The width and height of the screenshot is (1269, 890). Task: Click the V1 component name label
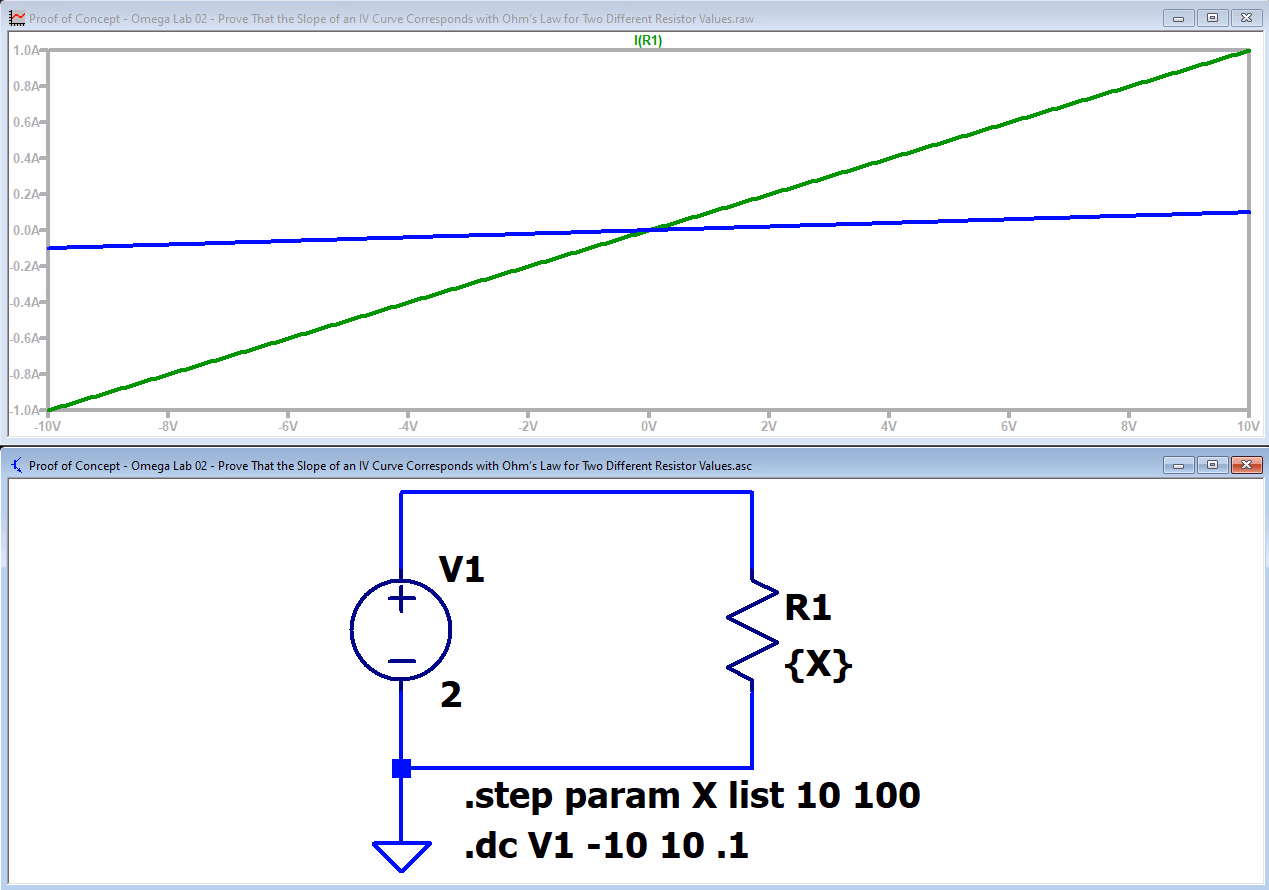[x=461, y=570]
